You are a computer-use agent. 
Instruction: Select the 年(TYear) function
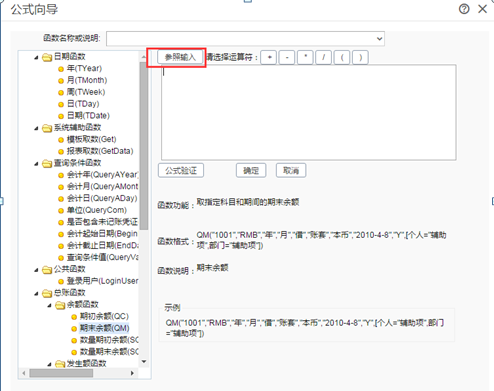tap(84, 68)
